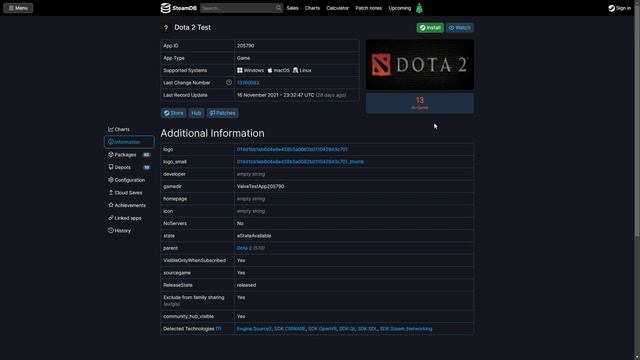Open Configuration in the sidebar
Viewport: 640px width, 360px height.
click(127, 180)
